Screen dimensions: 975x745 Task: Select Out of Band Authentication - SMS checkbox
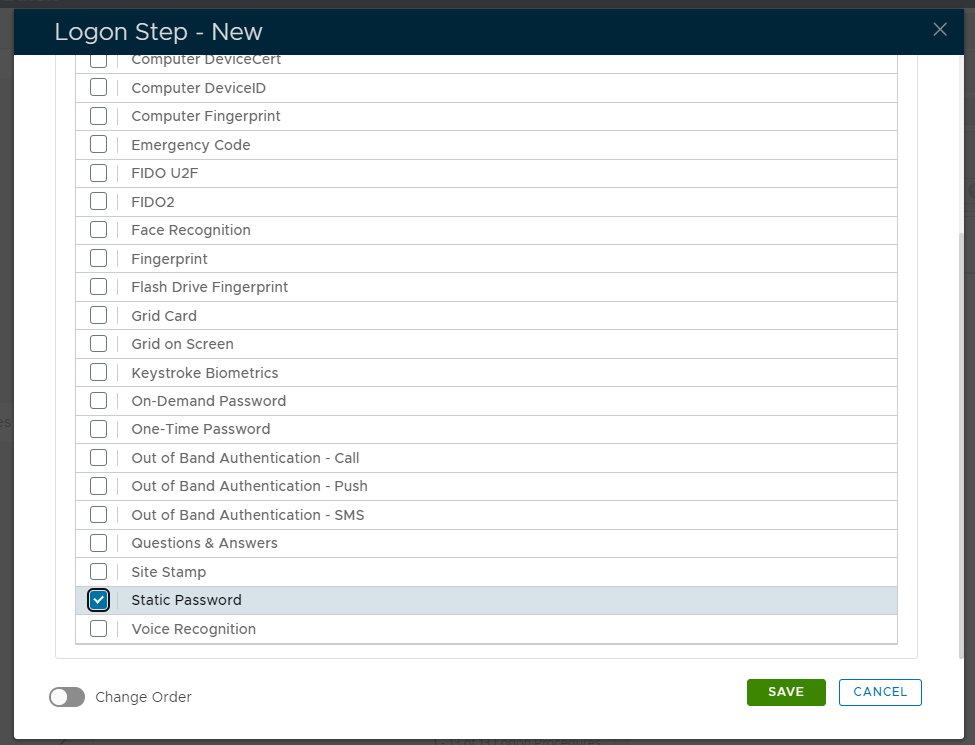[98, 515]
